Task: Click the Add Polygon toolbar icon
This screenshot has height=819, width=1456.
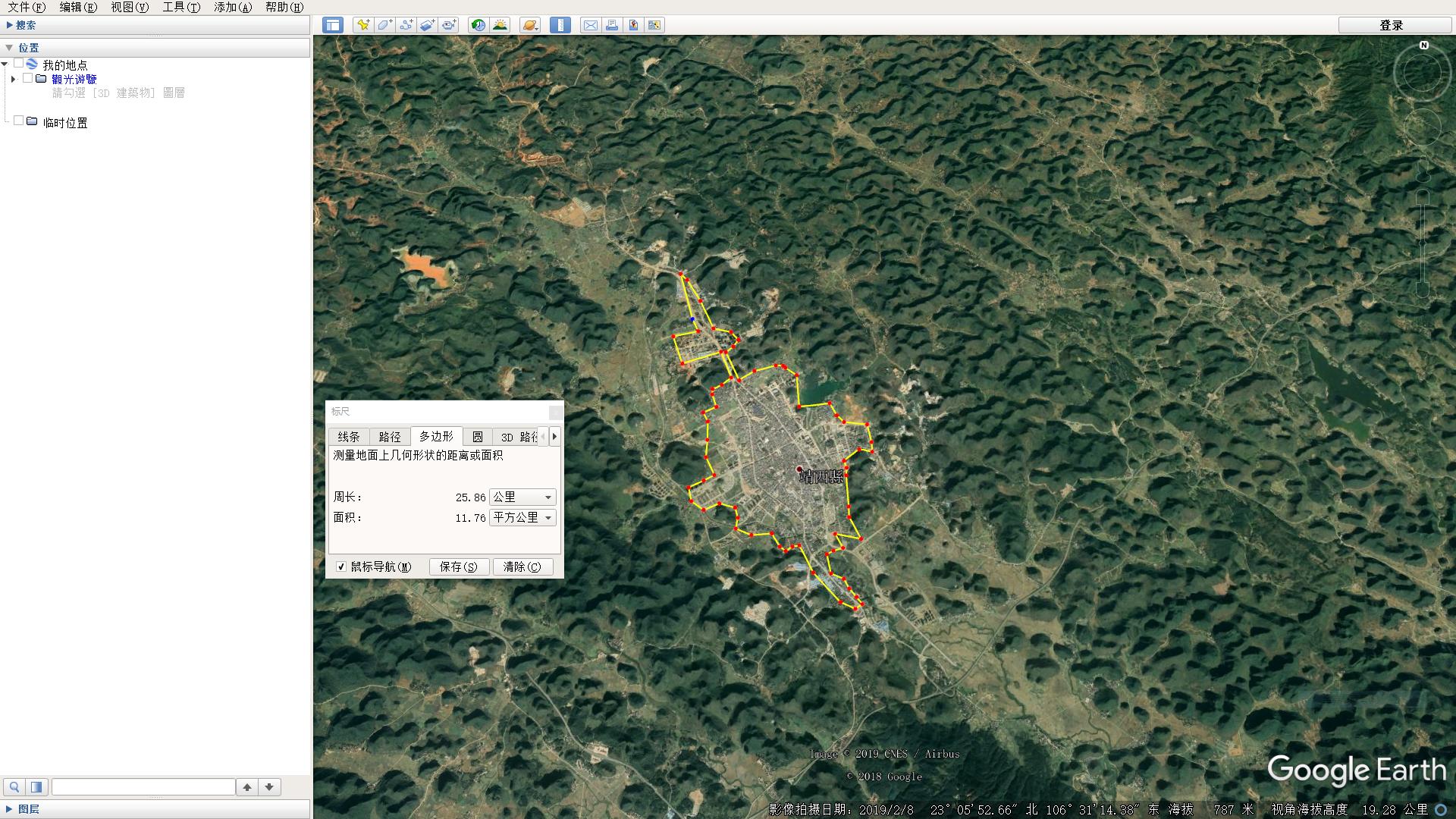Action: (384, 25)
